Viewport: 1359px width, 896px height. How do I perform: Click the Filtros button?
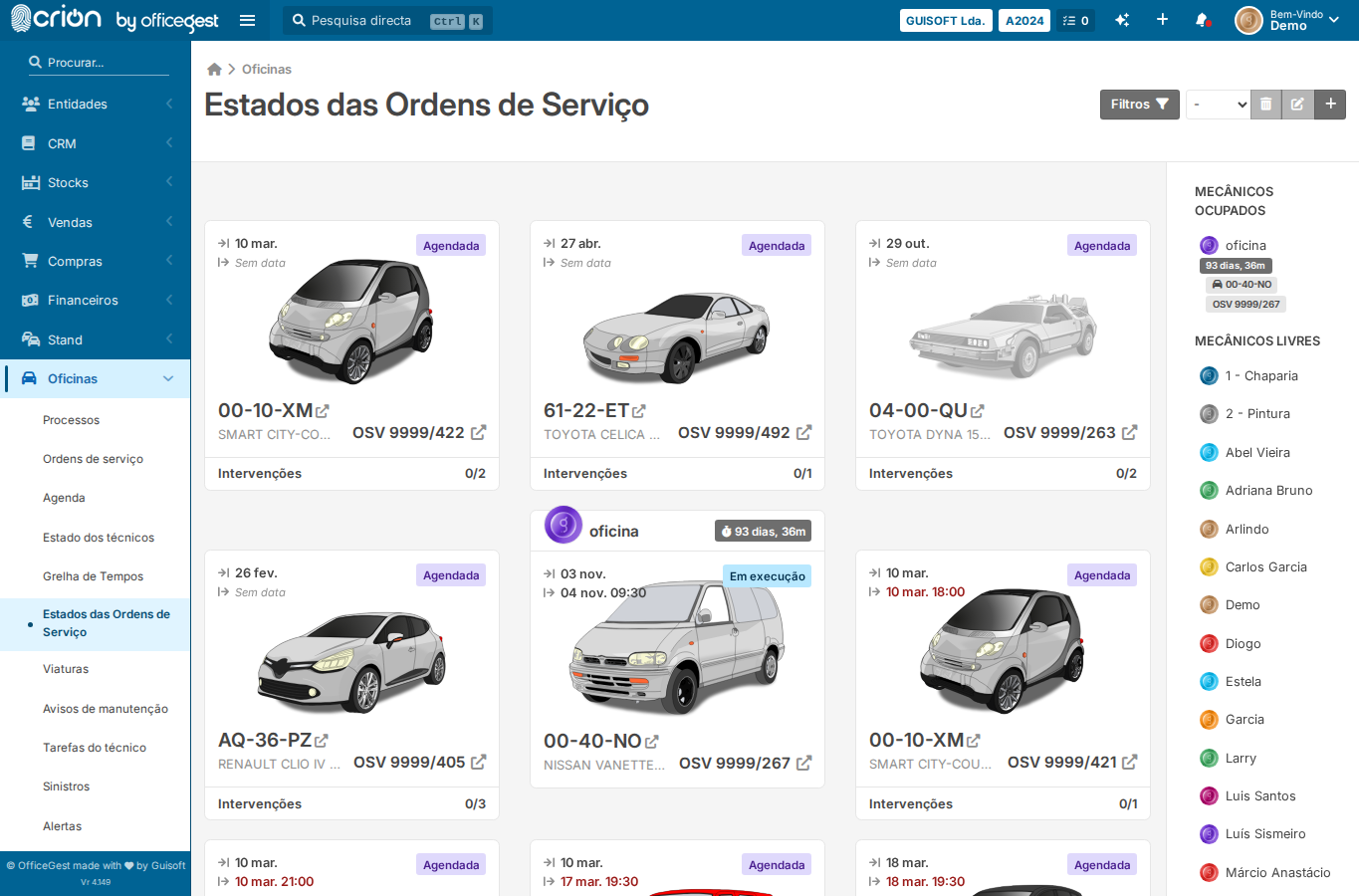pos(1140,105)
